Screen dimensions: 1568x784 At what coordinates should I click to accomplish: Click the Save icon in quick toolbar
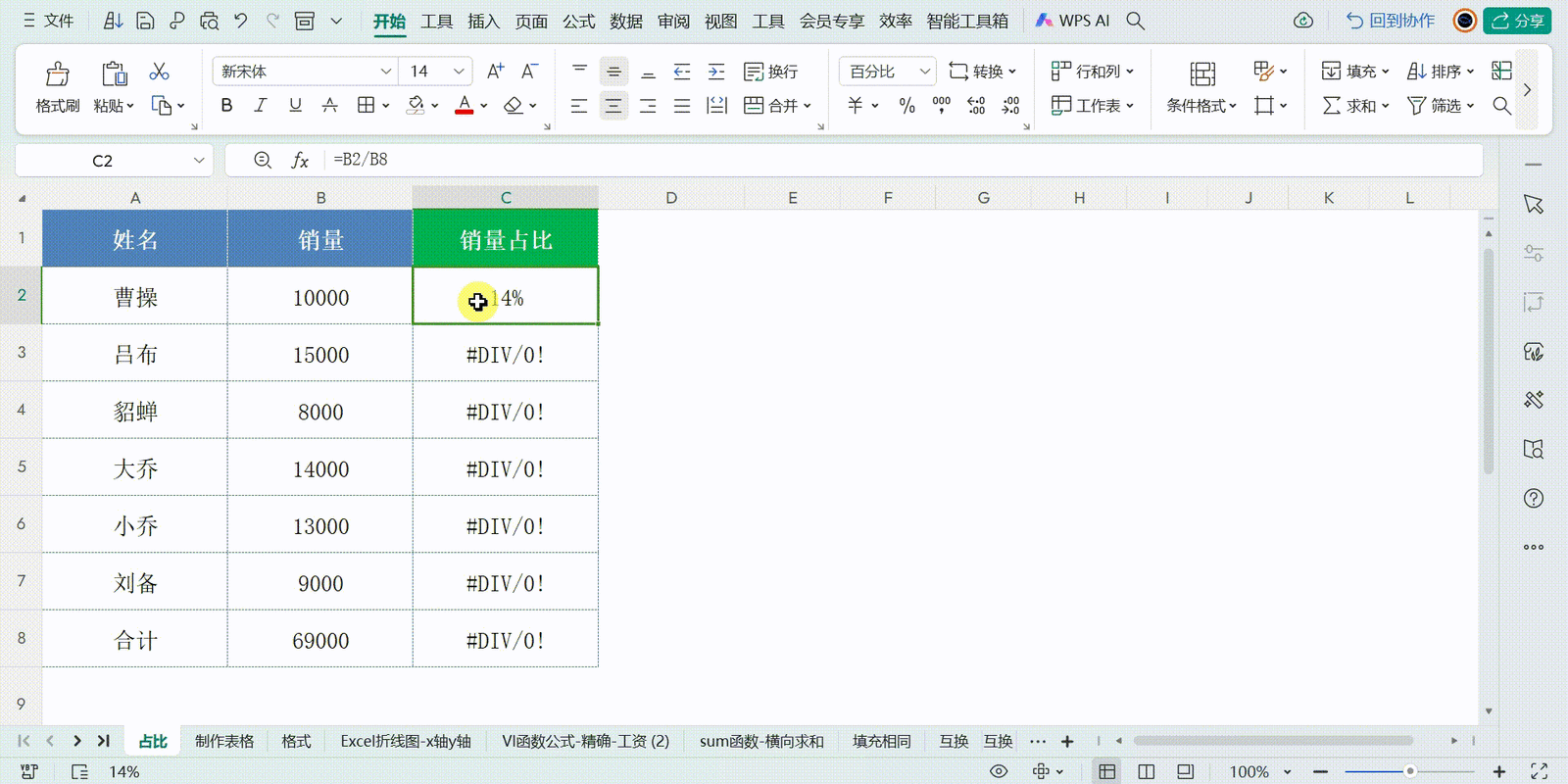145,21
